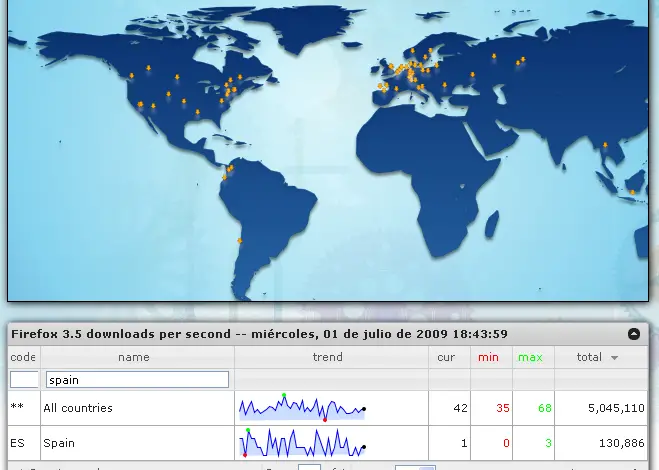Click the max value 68

click(545, 408)
